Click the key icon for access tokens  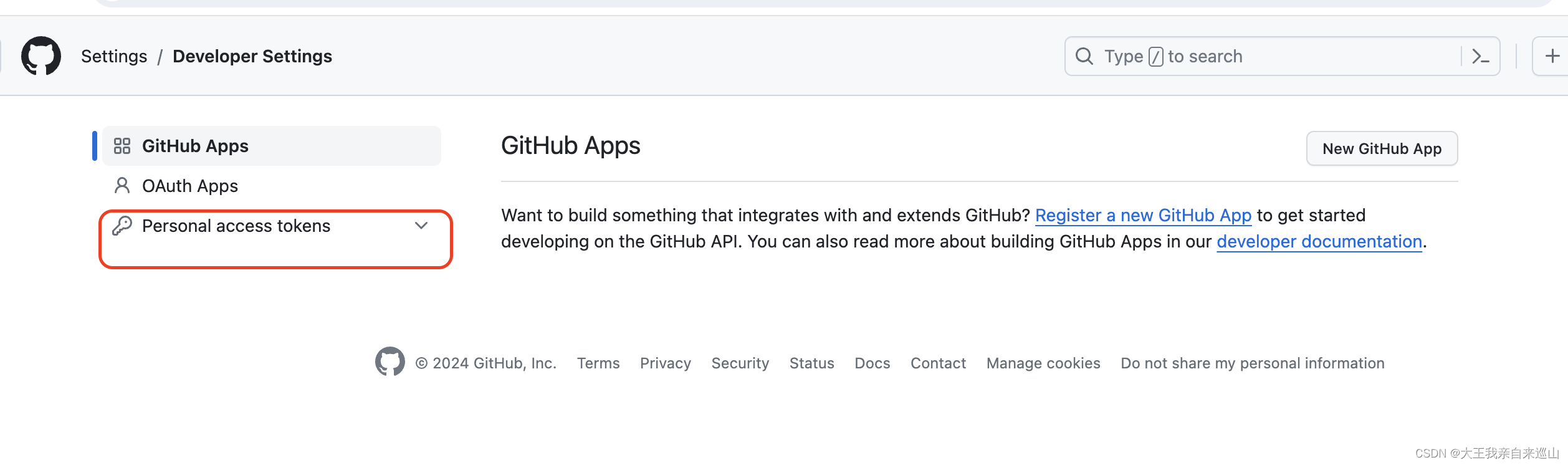[122, 226]
